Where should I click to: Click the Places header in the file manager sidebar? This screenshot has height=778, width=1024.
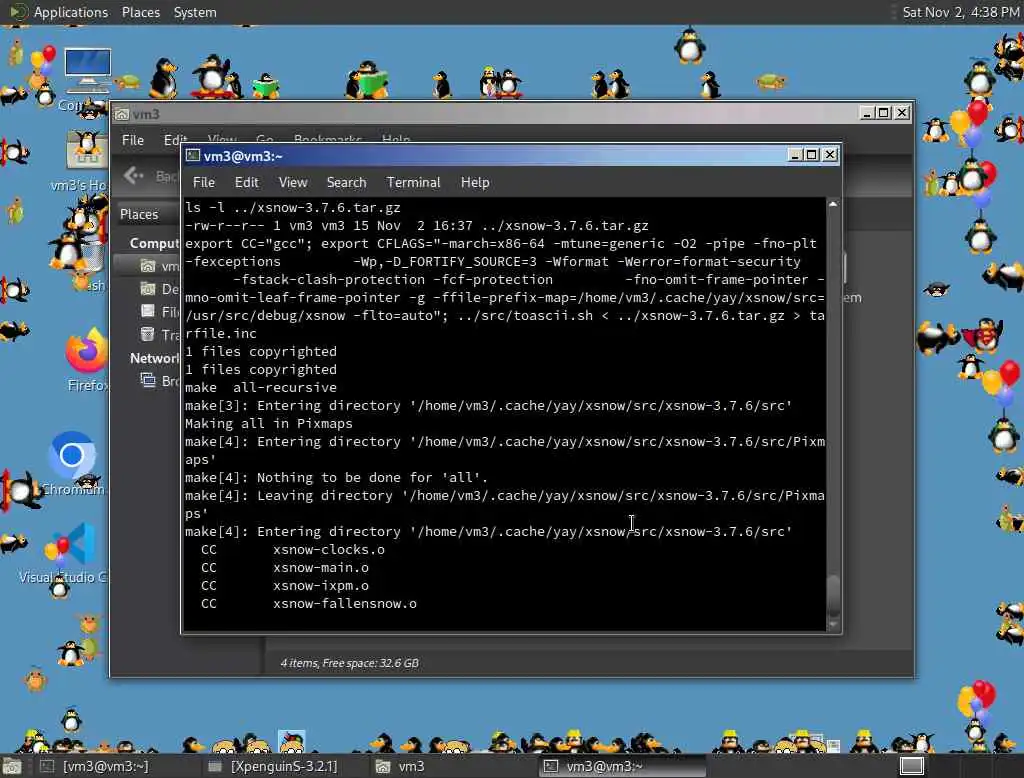click(139, 214)
